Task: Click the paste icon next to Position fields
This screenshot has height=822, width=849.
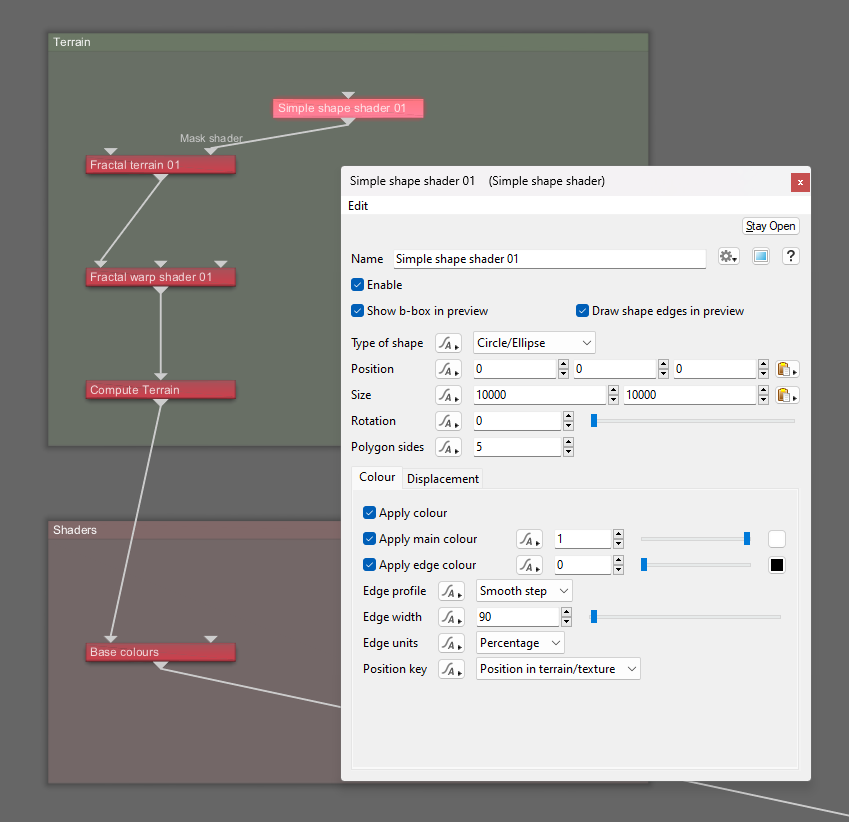Action: [x=787, y=368]
